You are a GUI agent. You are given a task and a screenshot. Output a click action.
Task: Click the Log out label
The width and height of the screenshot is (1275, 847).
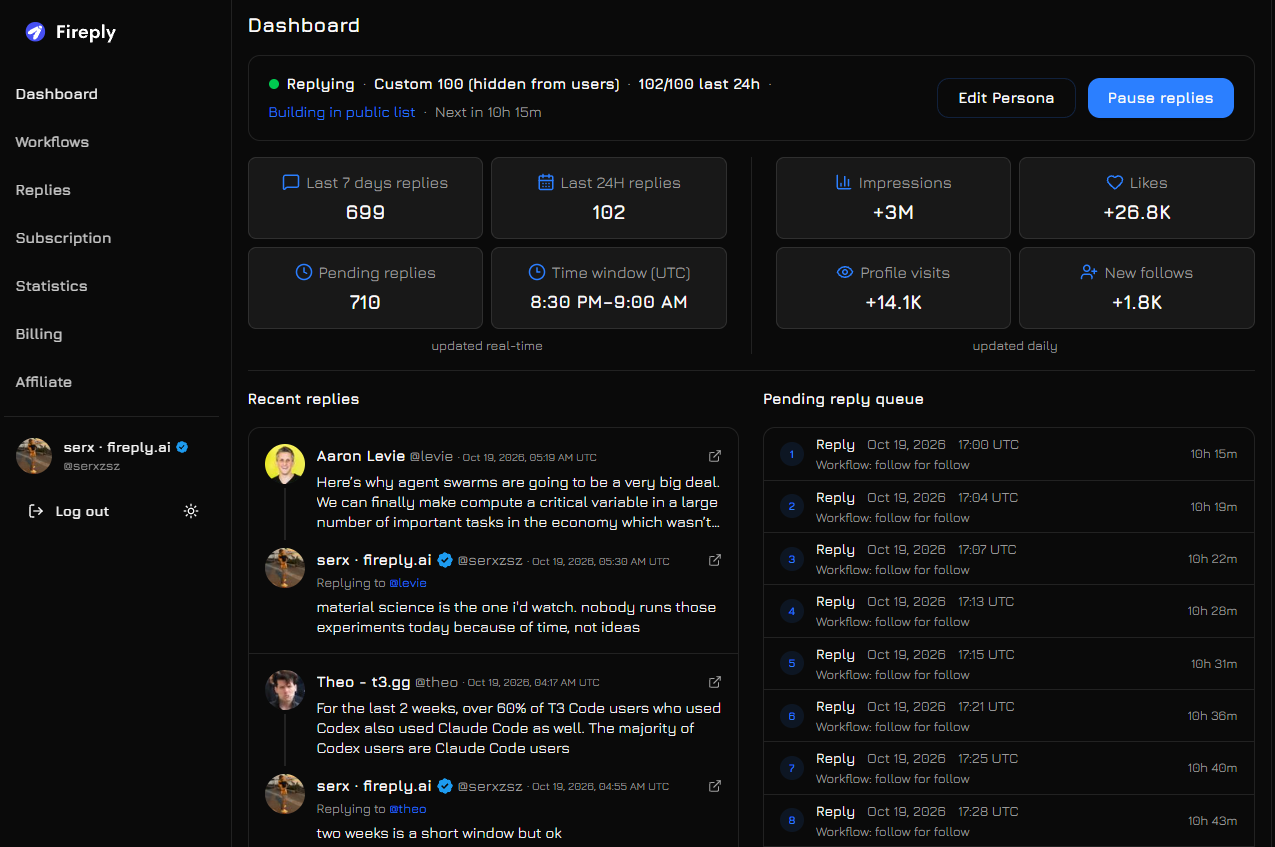pos(82,511)
